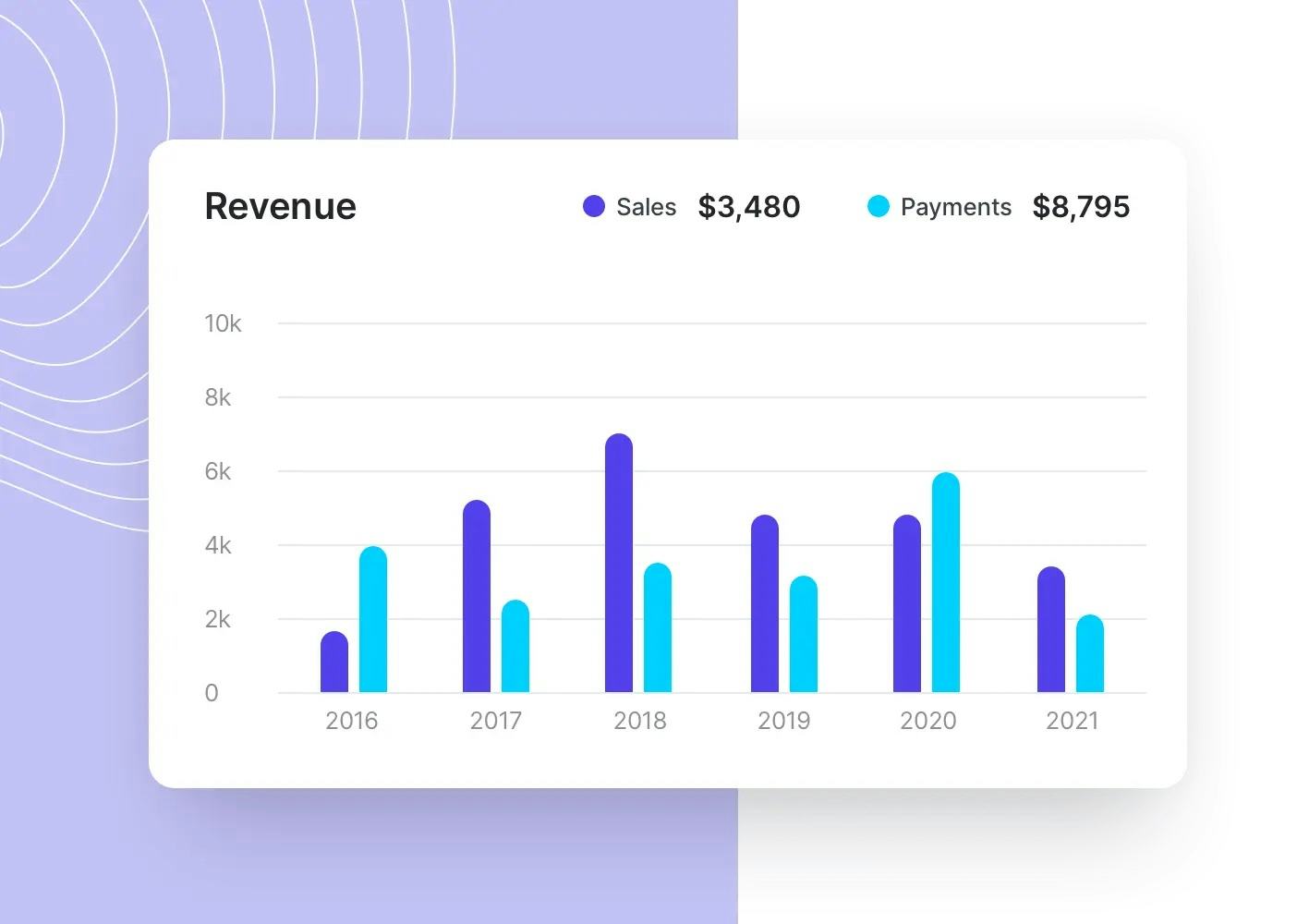Viewport: 1297px width, 924px height.
Task: Click the Revenue chart title
Action: [280, 205]
